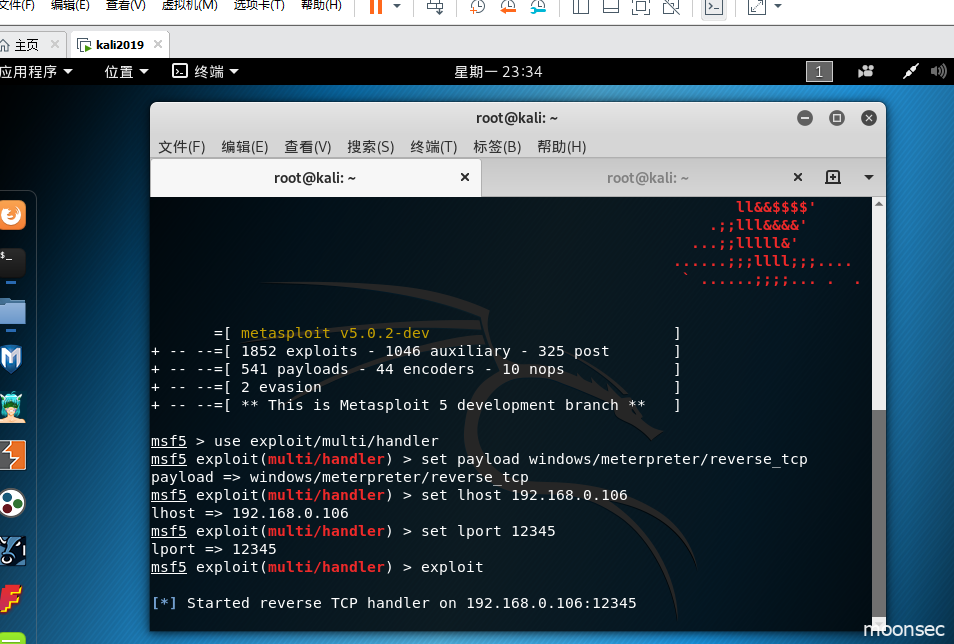This screenshot has height=644, width=954.
Task: Open the VMware 虚拟机(M) menu
Action: click(189, 5)
